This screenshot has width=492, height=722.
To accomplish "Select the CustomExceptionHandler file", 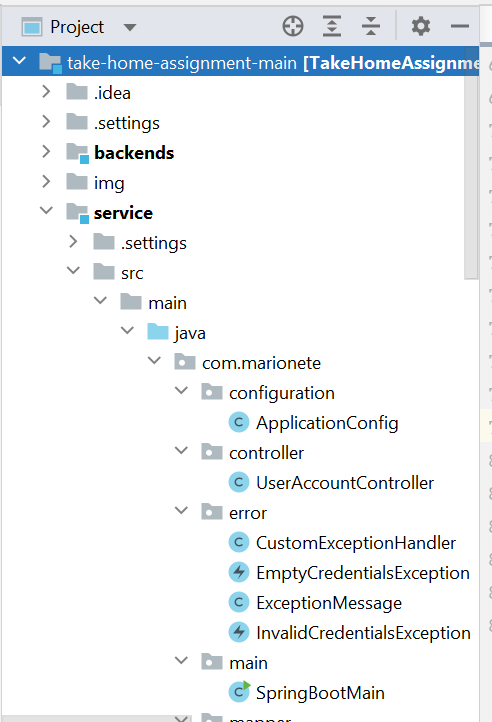I will point(356,543).
